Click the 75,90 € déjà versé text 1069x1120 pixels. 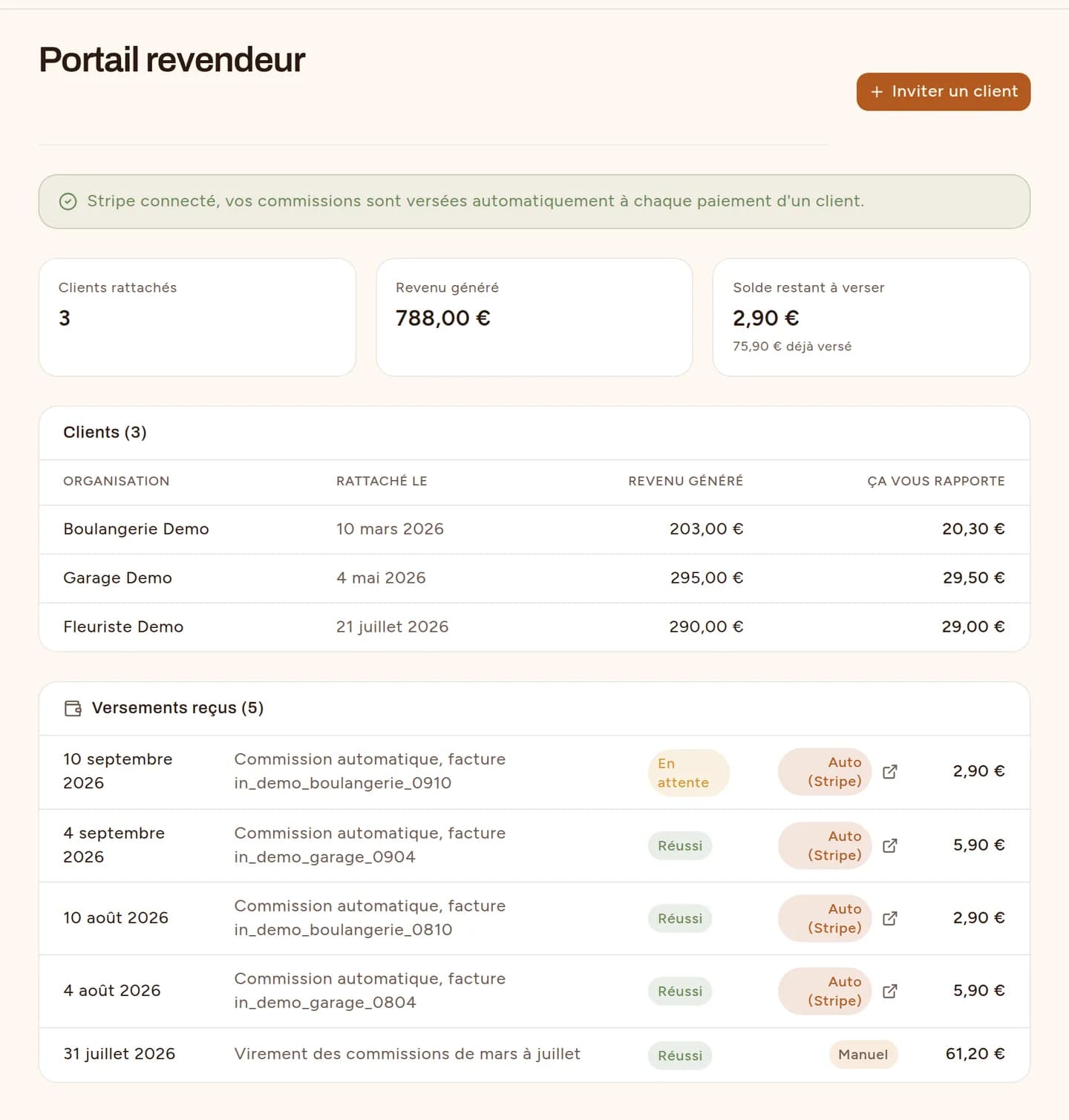[x=792, y=347]
